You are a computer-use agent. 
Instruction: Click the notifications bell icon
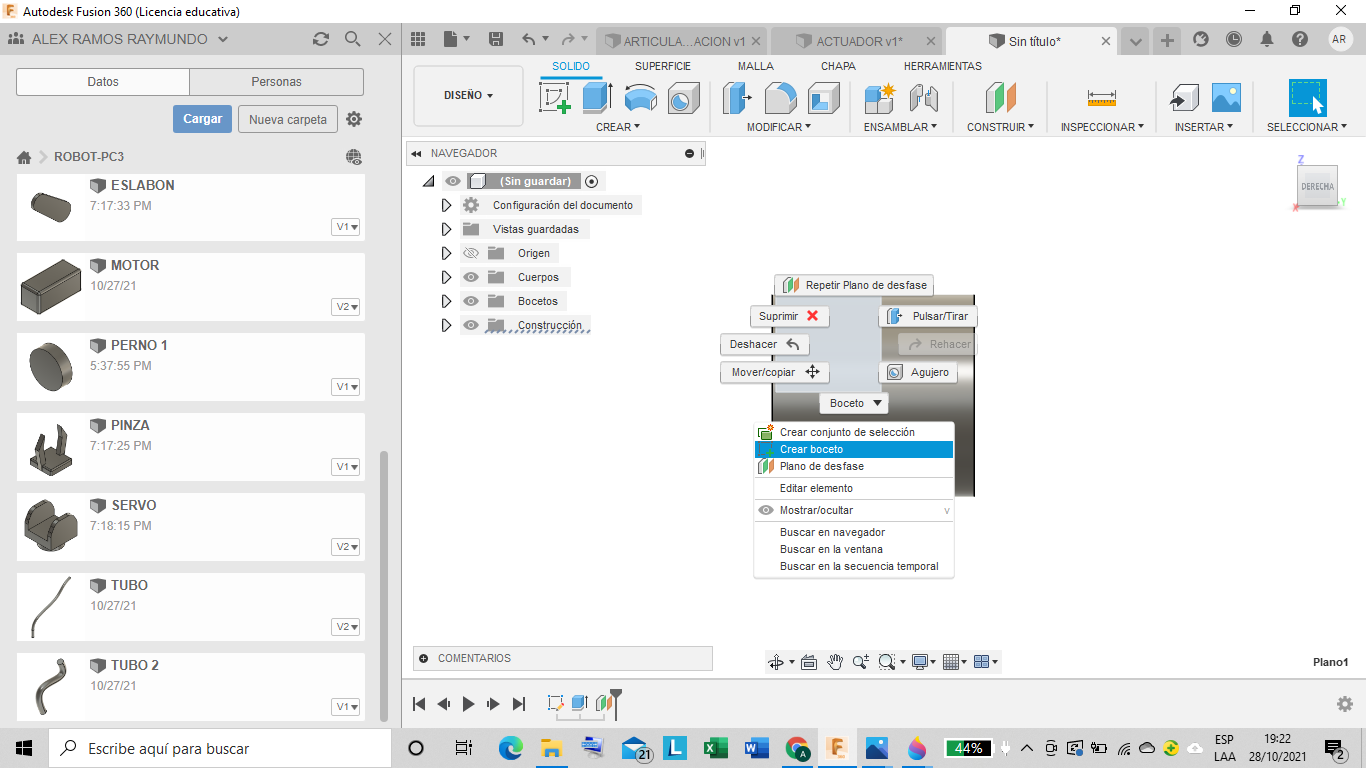pyautogui.click(x=1267, y=40)
